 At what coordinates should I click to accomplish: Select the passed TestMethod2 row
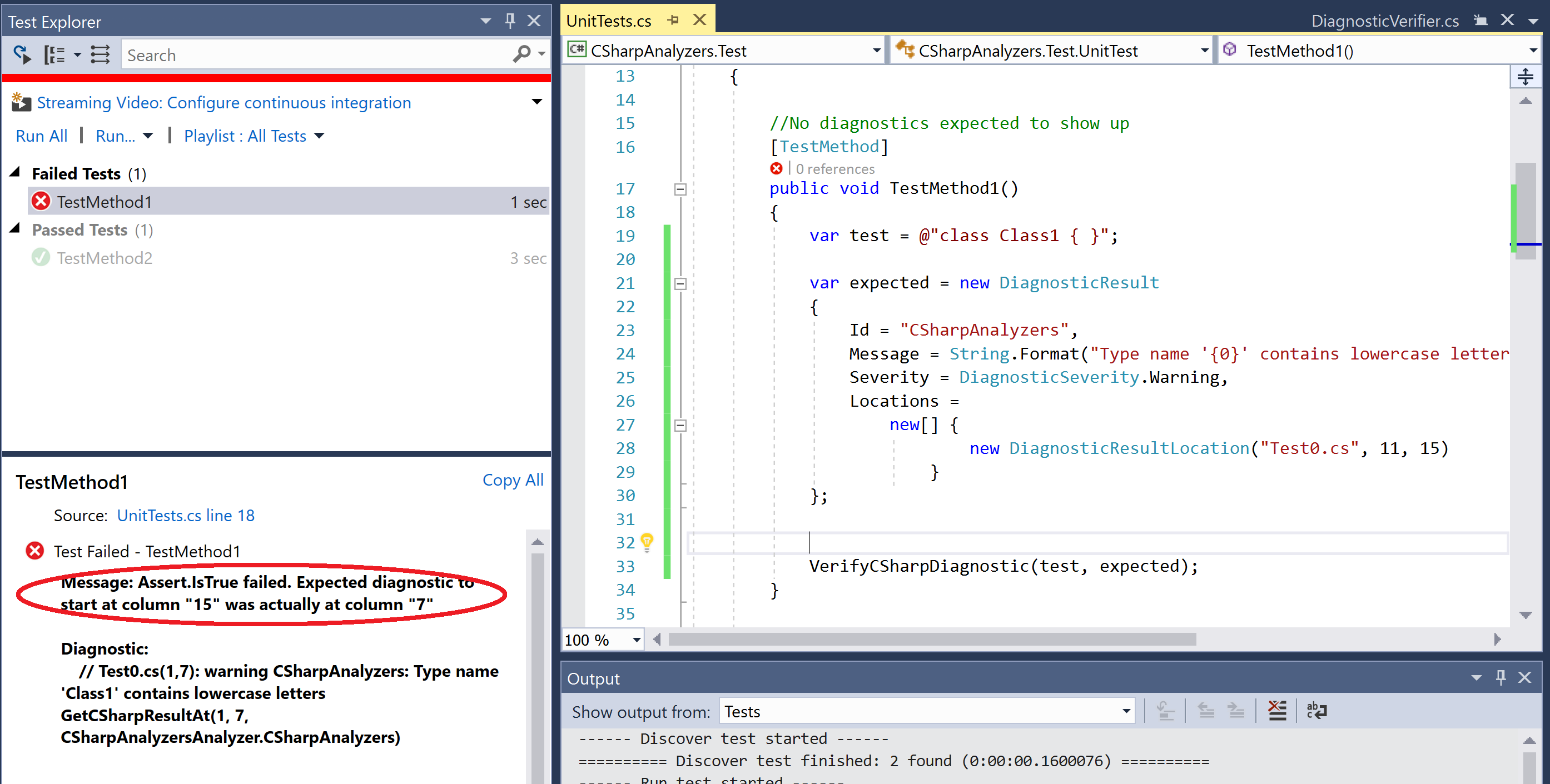(289, 258)
